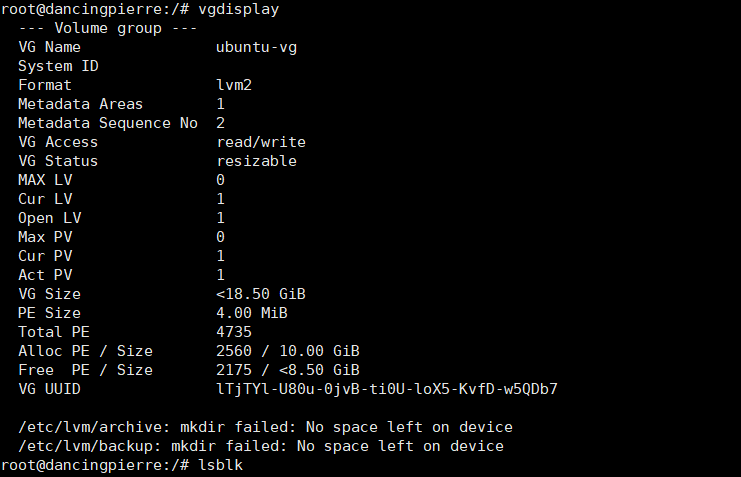Click the 'read/write' VG Access value
Screen dimensions: 741x477
(261, 142)
